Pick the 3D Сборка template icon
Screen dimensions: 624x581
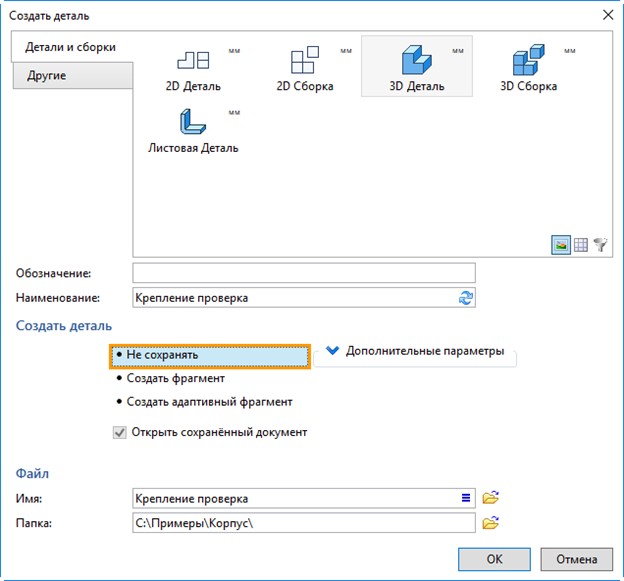[x=528, y=60]
